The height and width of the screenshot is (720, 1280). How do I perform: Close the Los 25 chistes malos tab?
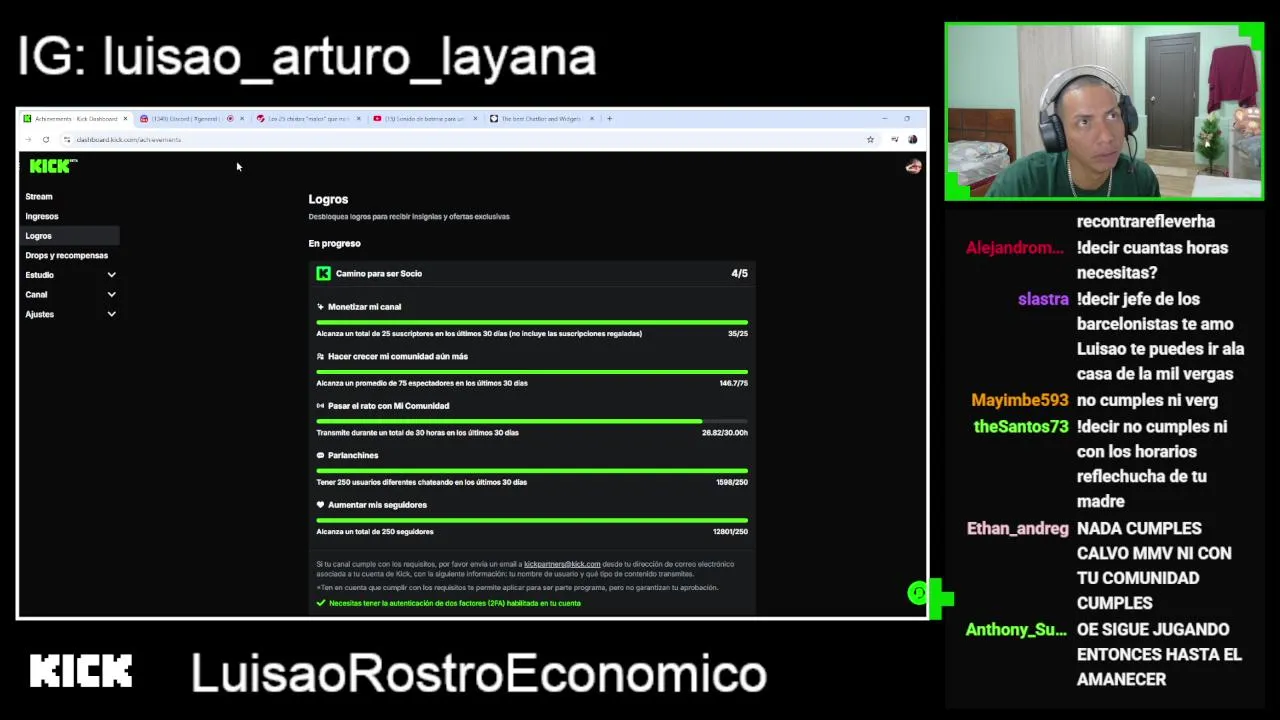(x=358, y=118)
